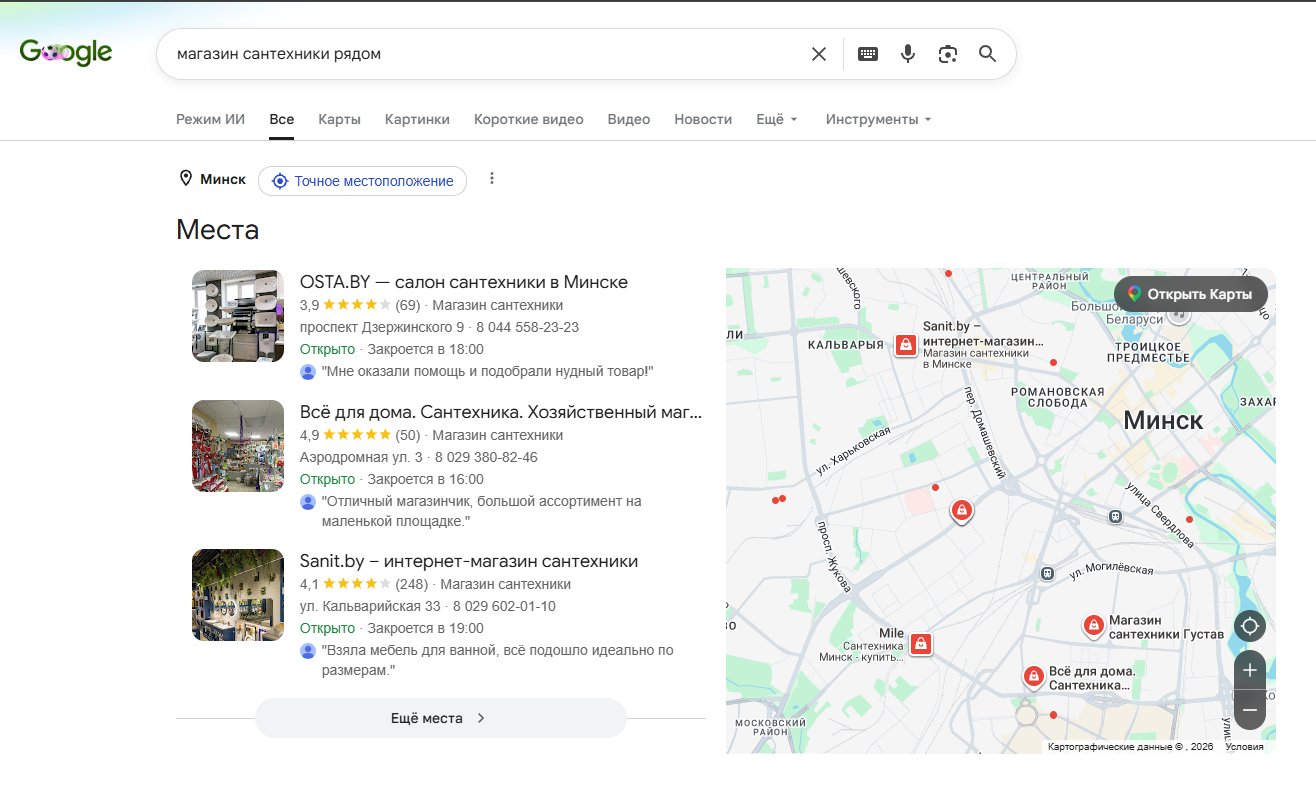Screen dimensions: 1316x786
Task: Clear the search query with X icon
Action: (x=819, y=54)
